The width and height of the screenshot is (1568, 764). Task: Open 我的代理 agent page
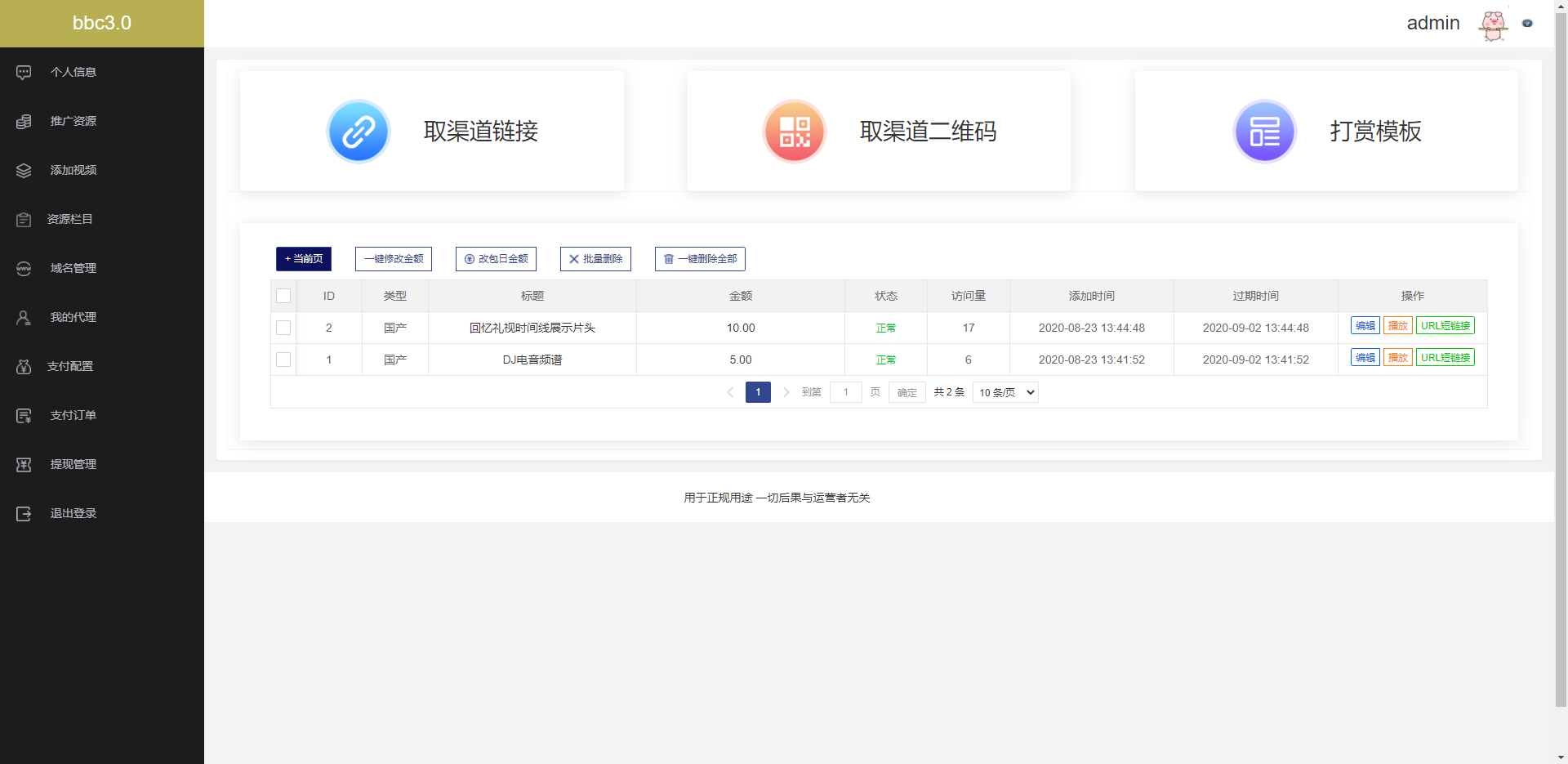[x=72, y=317]
